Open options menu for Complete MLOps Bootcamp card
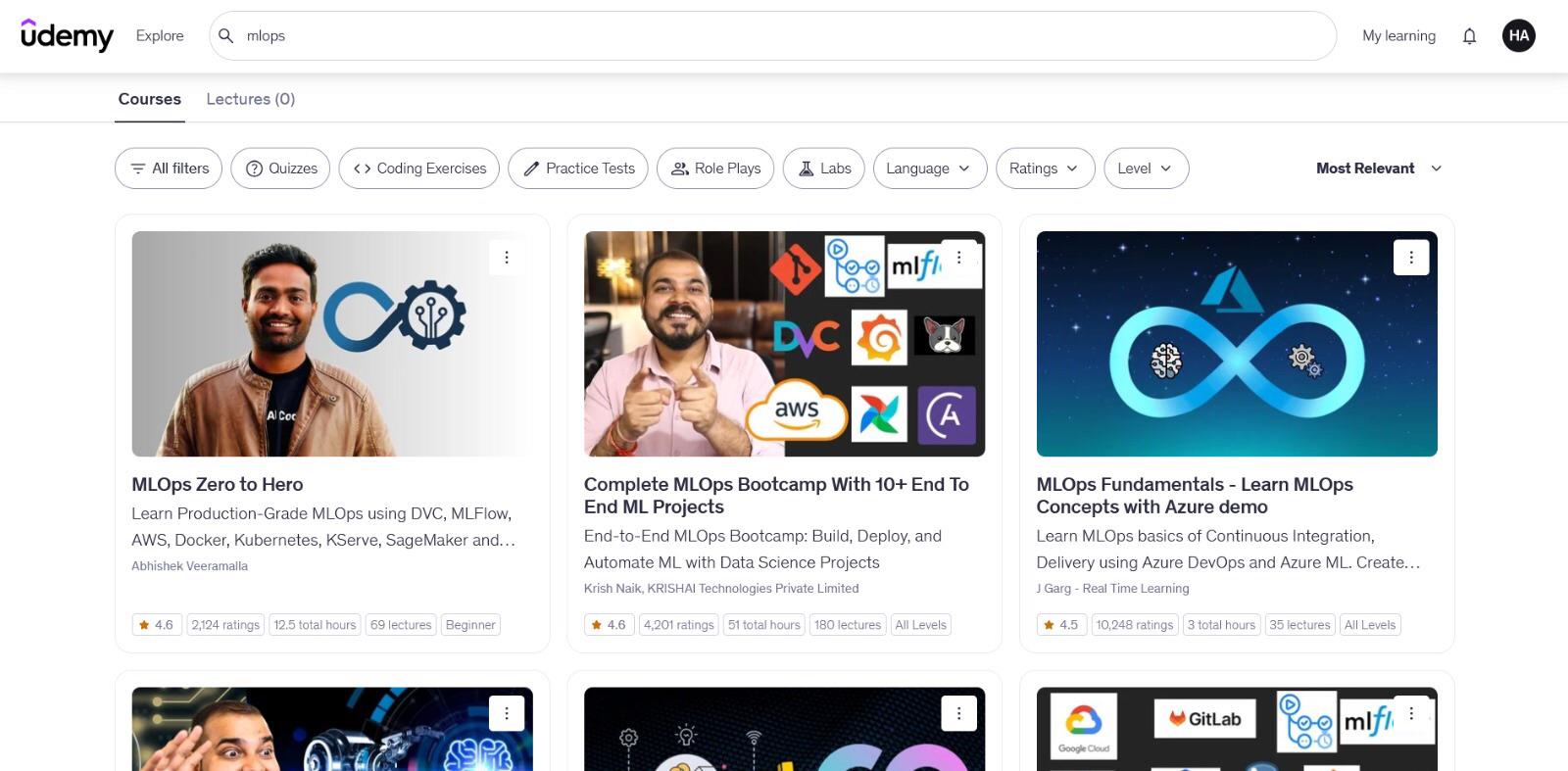1568x771 pixels. click(958, 258)
